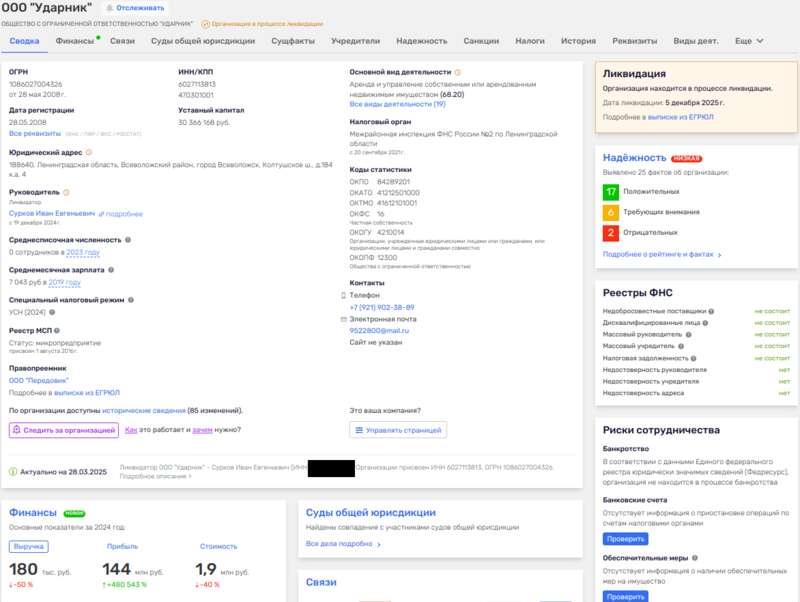Viewport: 800px width, 602px height.
Task: Open the Финансы tab
Action: click(x=75, y=41)
